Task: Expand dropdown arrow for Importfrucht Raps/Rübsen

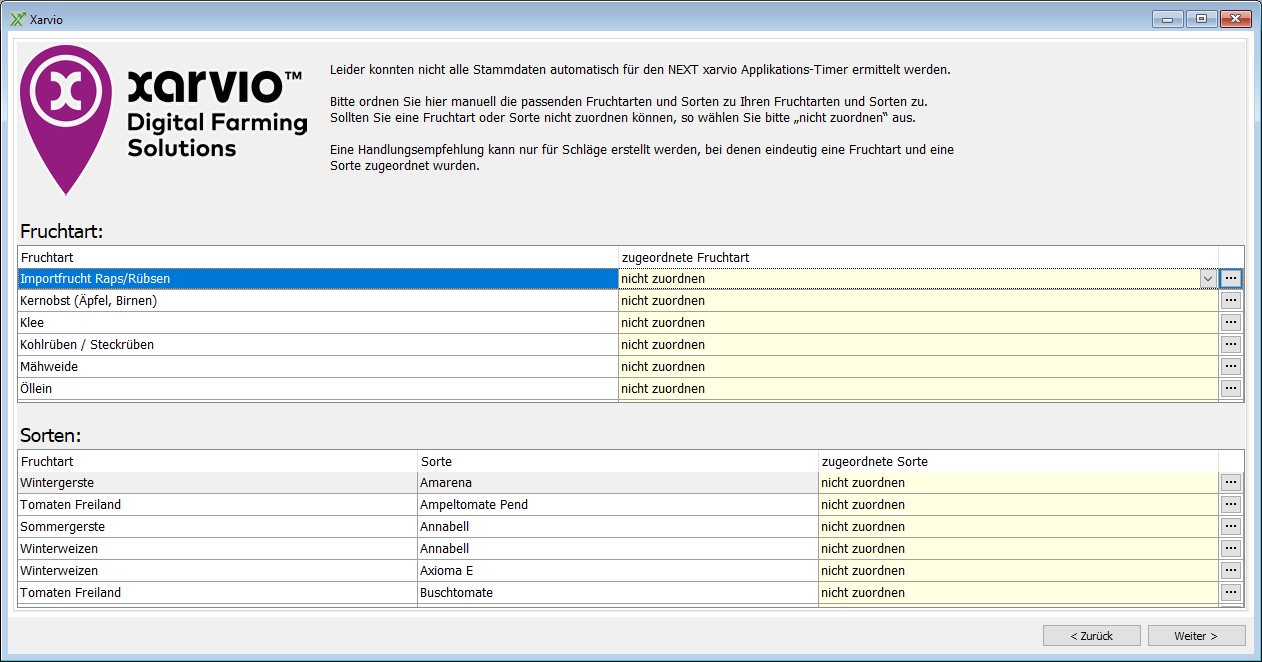Action: (1208, 278)
